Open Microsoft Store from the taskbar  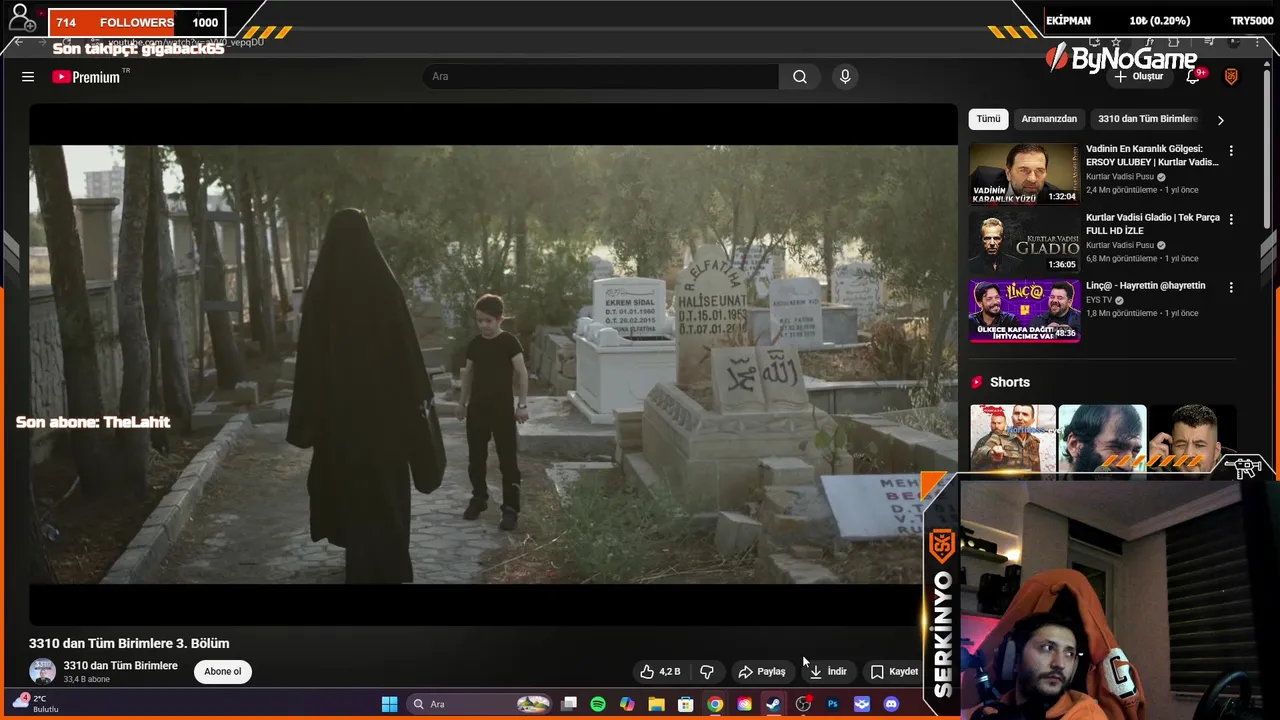pos(686,704)
